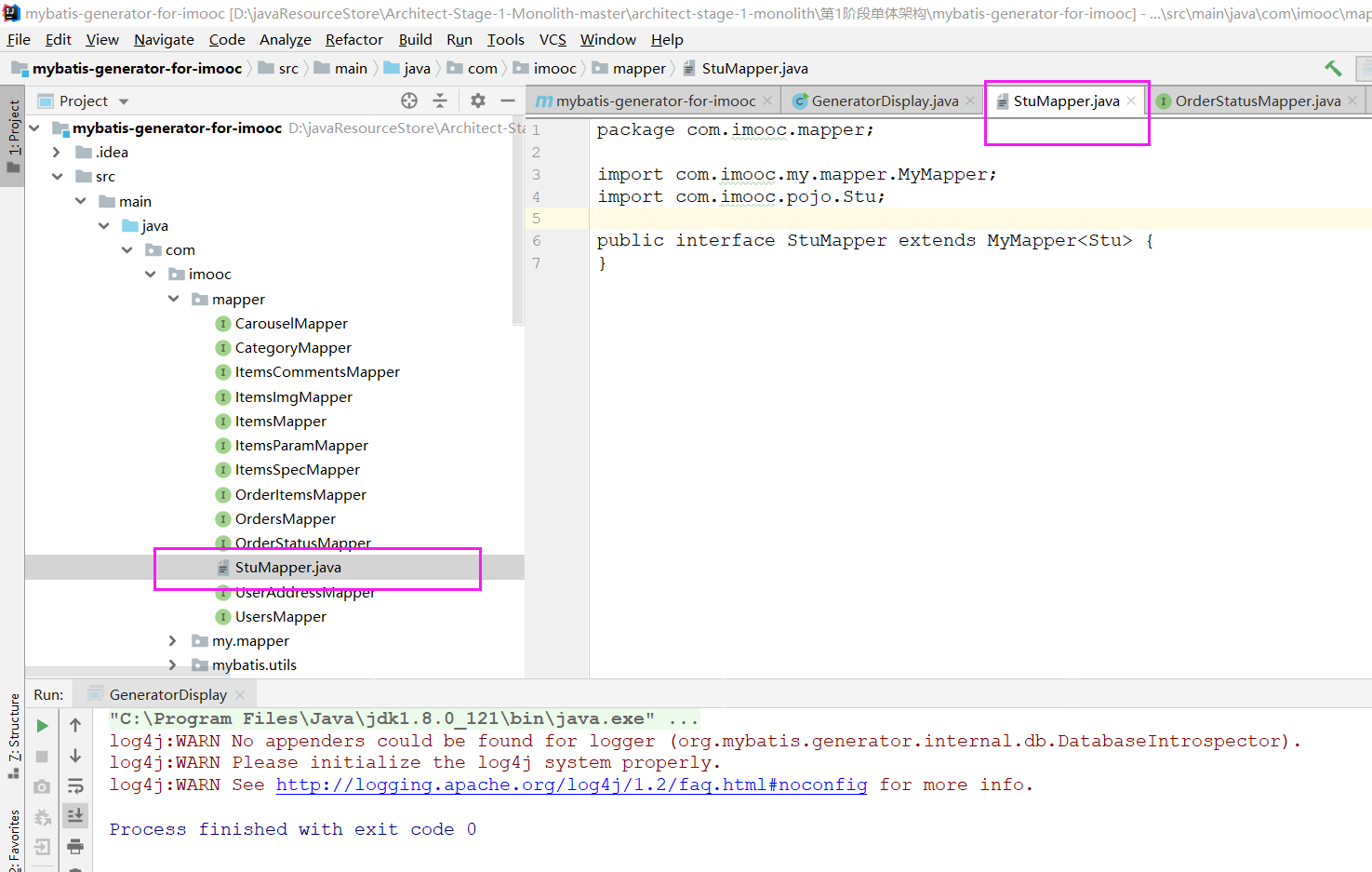Click the Maven 'm' icon on first editor tab
1372x872 pixels.
click(544, 101)
